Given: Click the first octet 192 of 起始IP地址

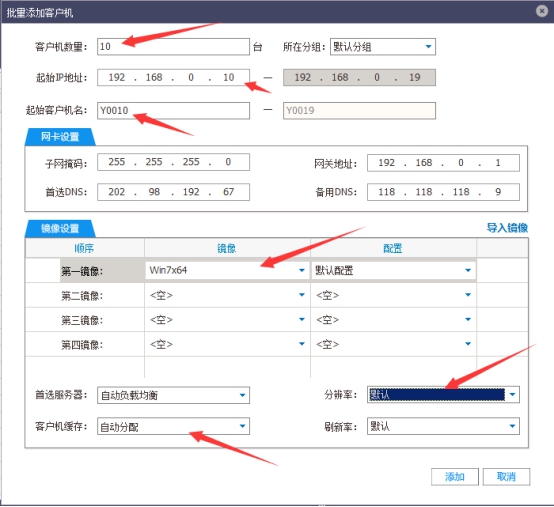Looking at the screenshot, I should click(117, 77).
